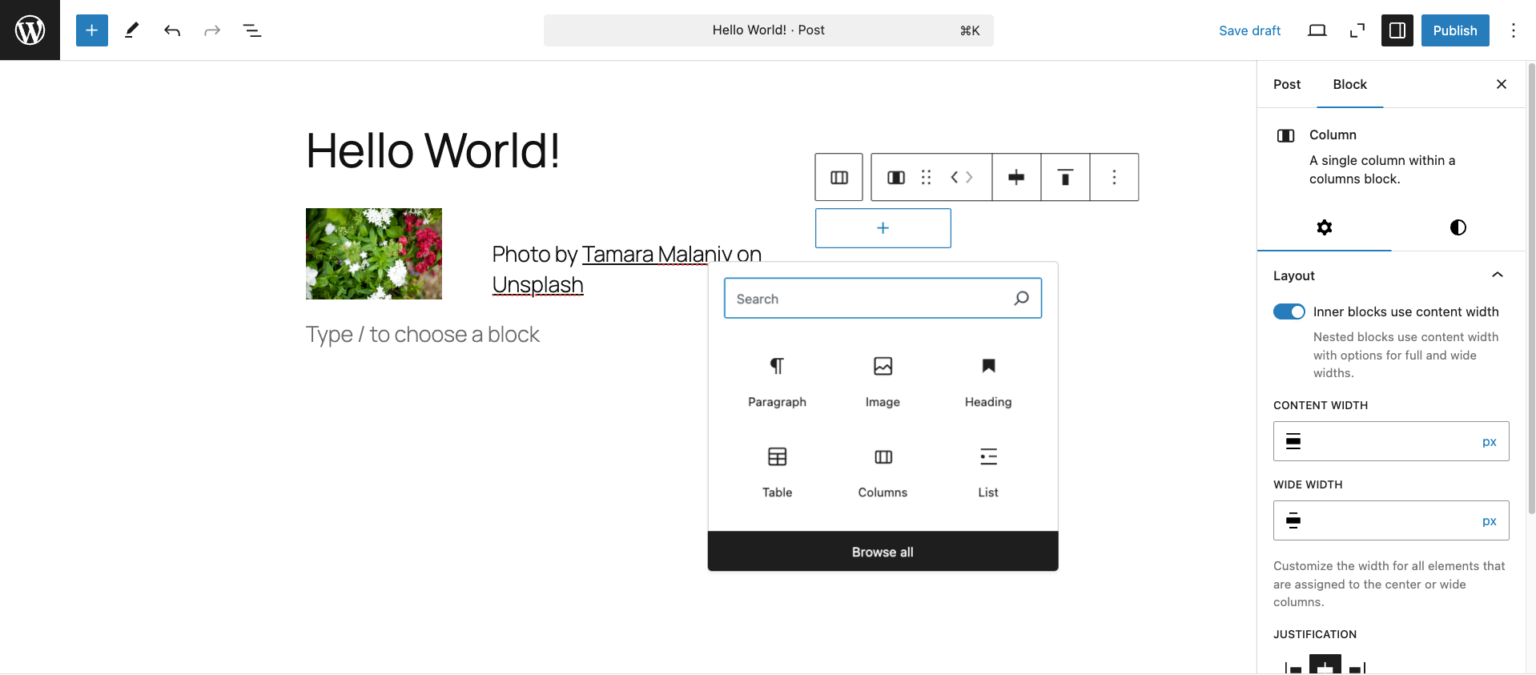Disable the Inner blocks use content width toggle
This screenshot has width=1536, height=675.
(1289, 311)
